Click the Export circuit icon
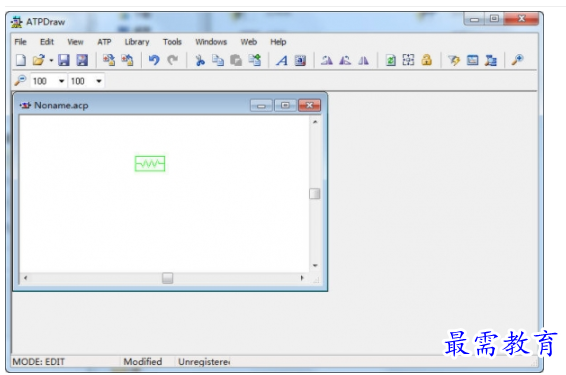The image size is (566, 375). click(127, 60)
